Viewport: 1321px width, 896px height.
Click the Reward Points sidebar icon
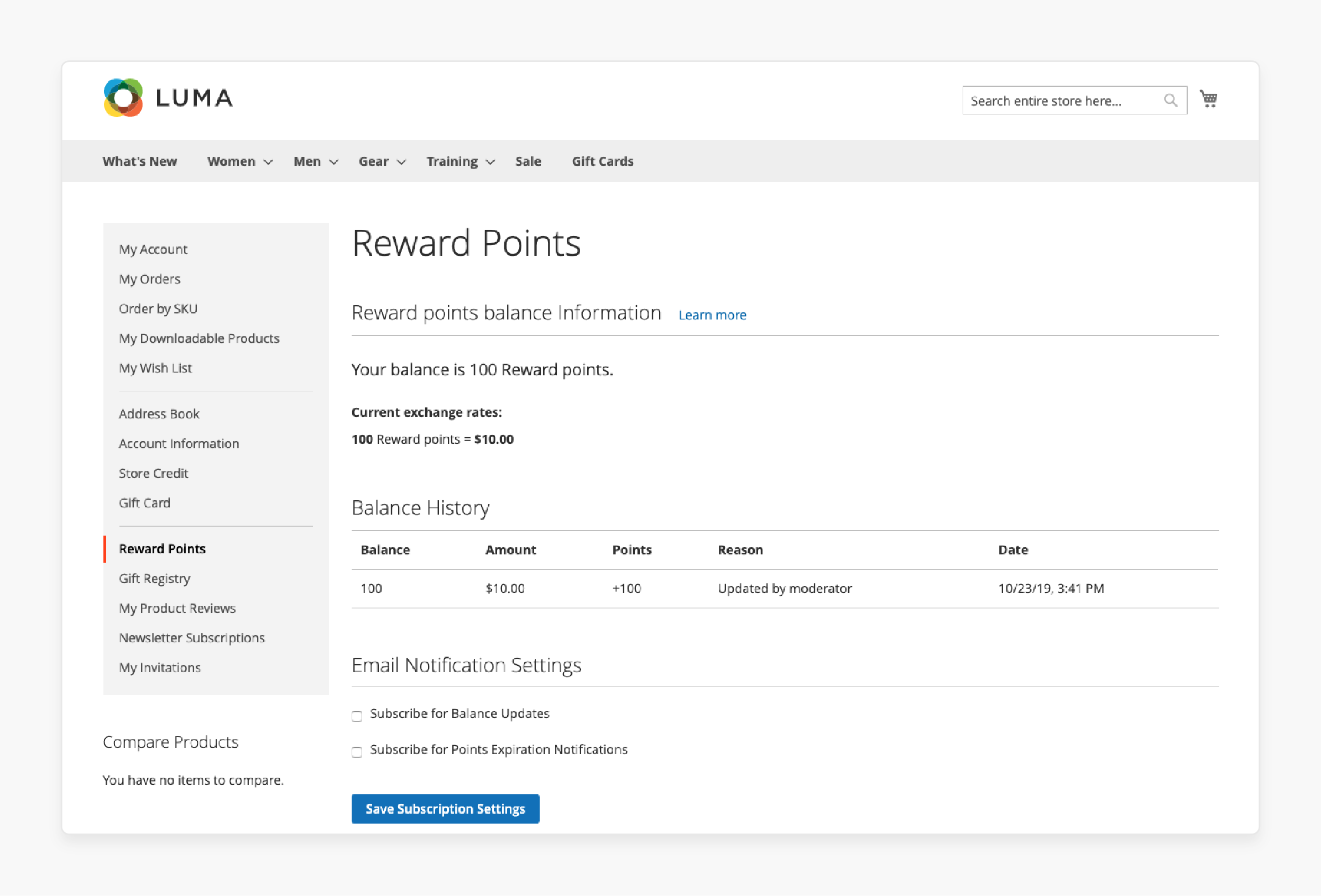(162, 548)
